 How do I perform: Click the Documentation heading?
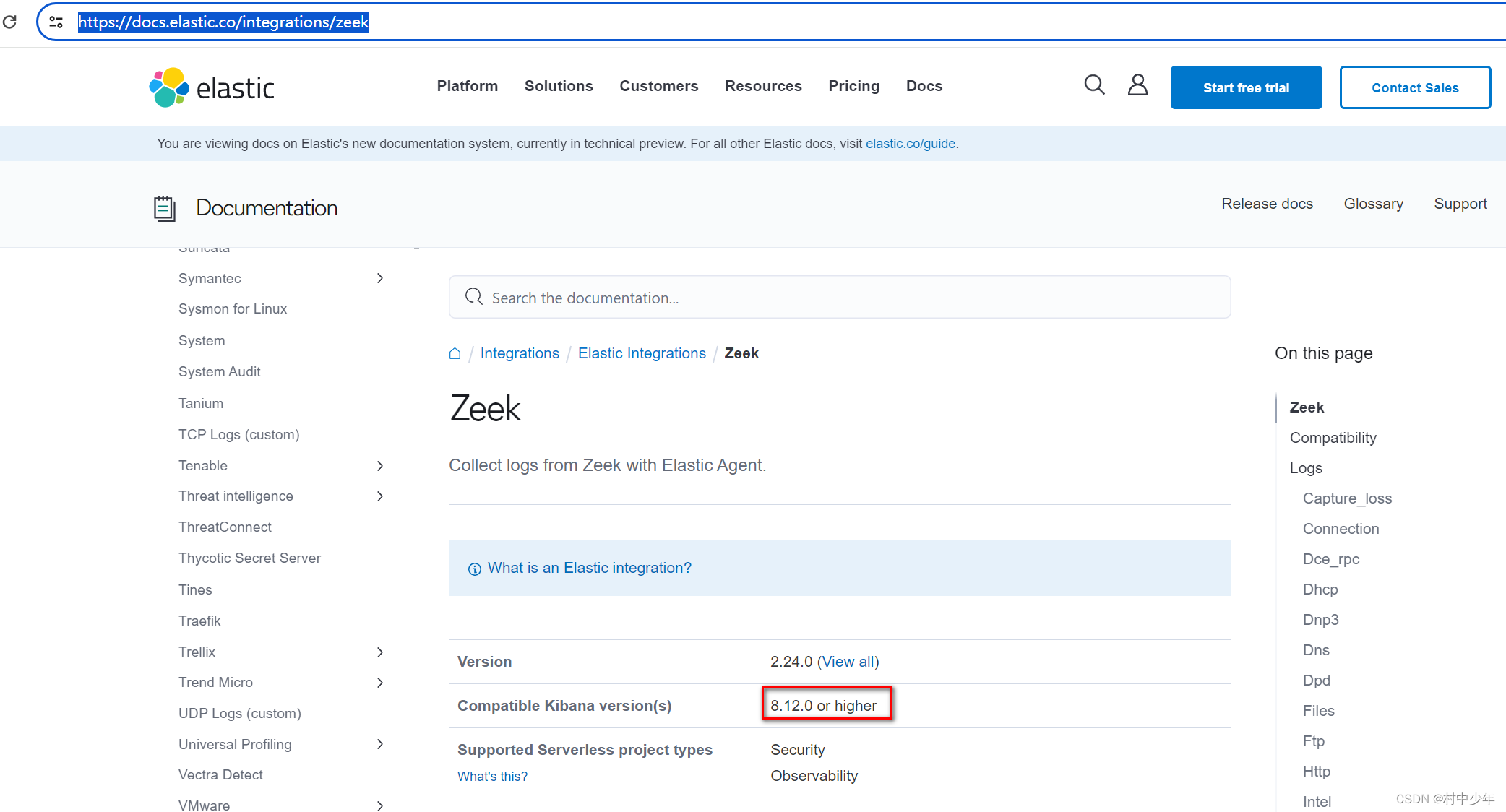coord(267,208)
